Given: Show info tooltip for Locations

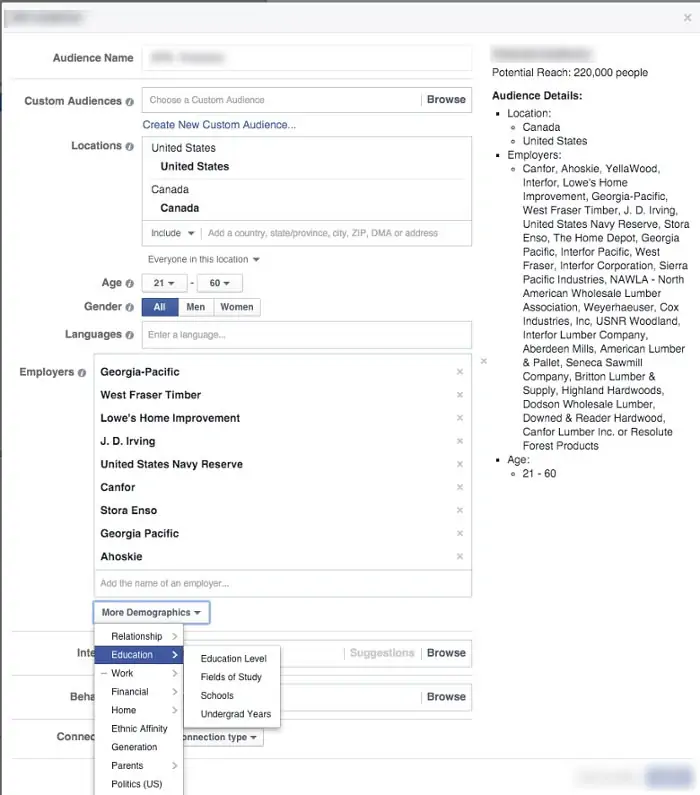Looking at the screenshot, I should [130, 146].
